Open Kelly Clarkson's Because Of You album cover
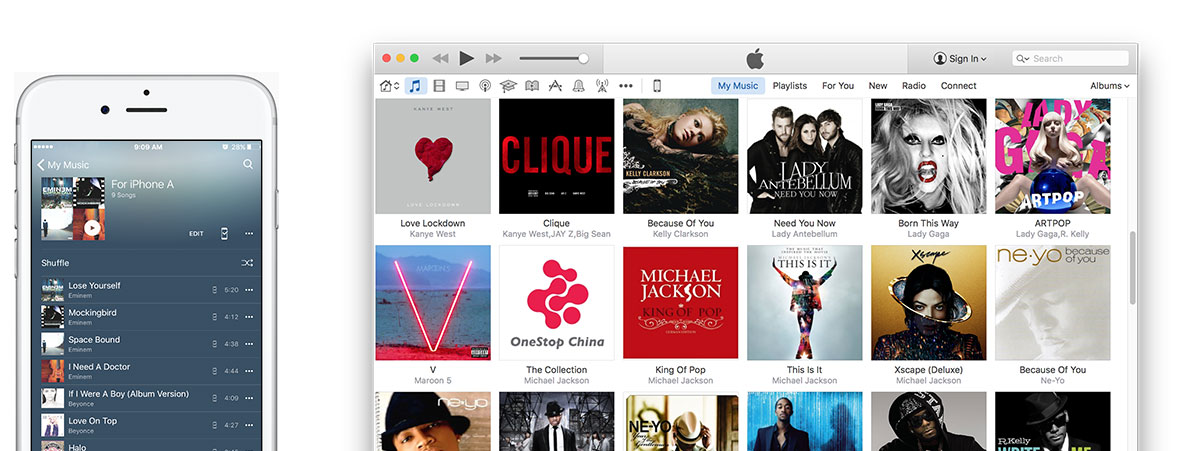 [681, 156]
